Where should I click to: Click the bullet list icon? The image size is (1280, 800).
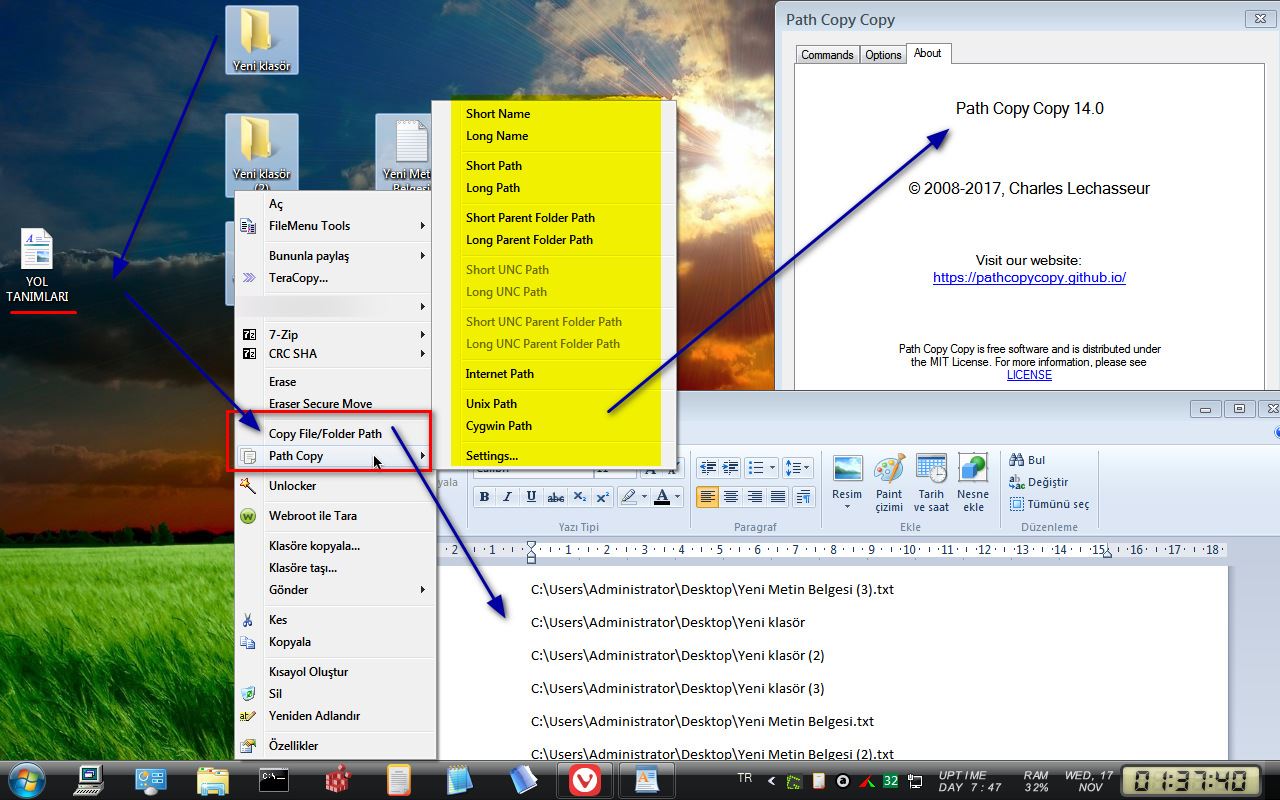pos(756,468)
